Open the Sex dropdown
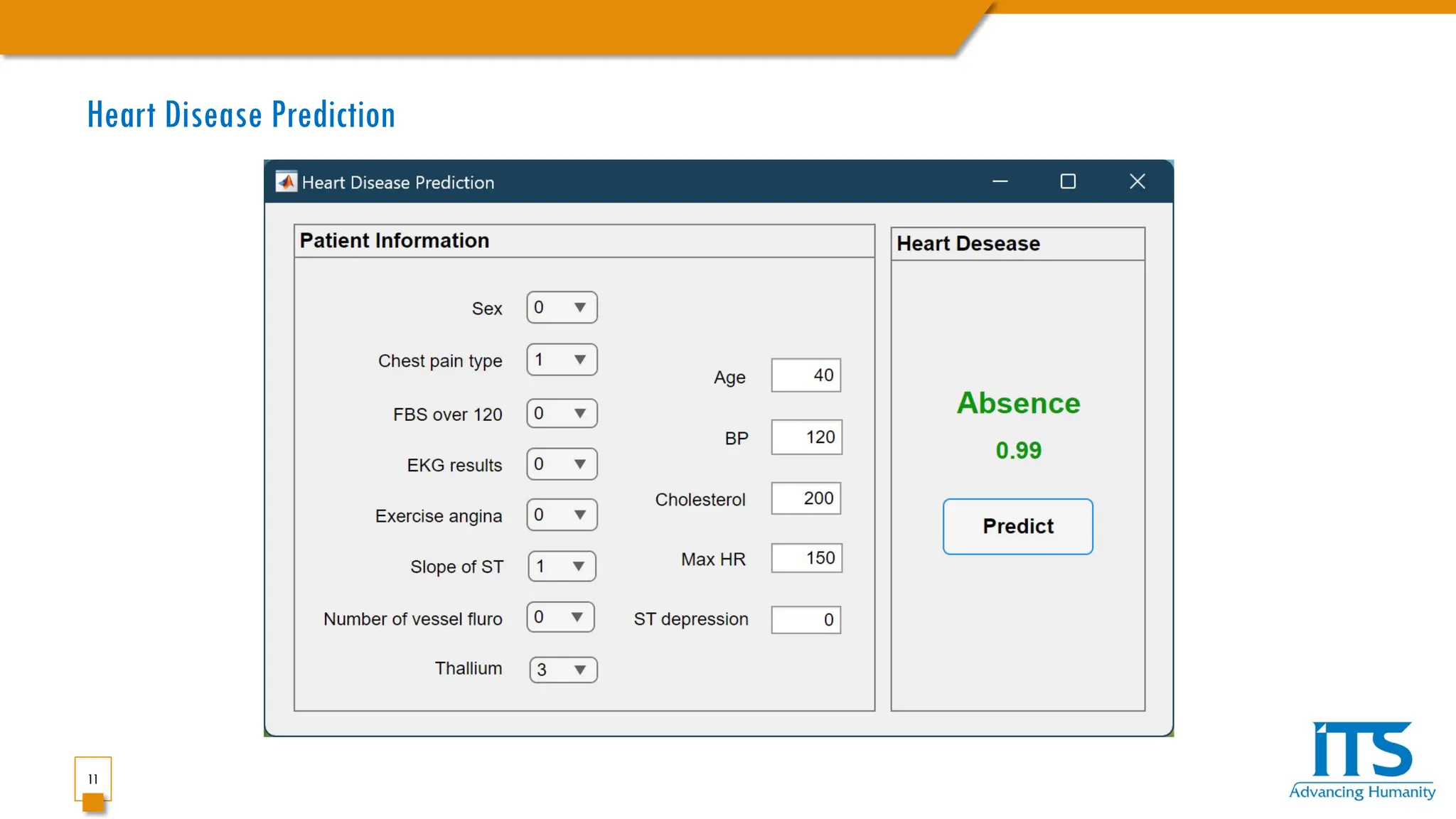The height and width of the screenshot is (819, 1456). [562, 308]
